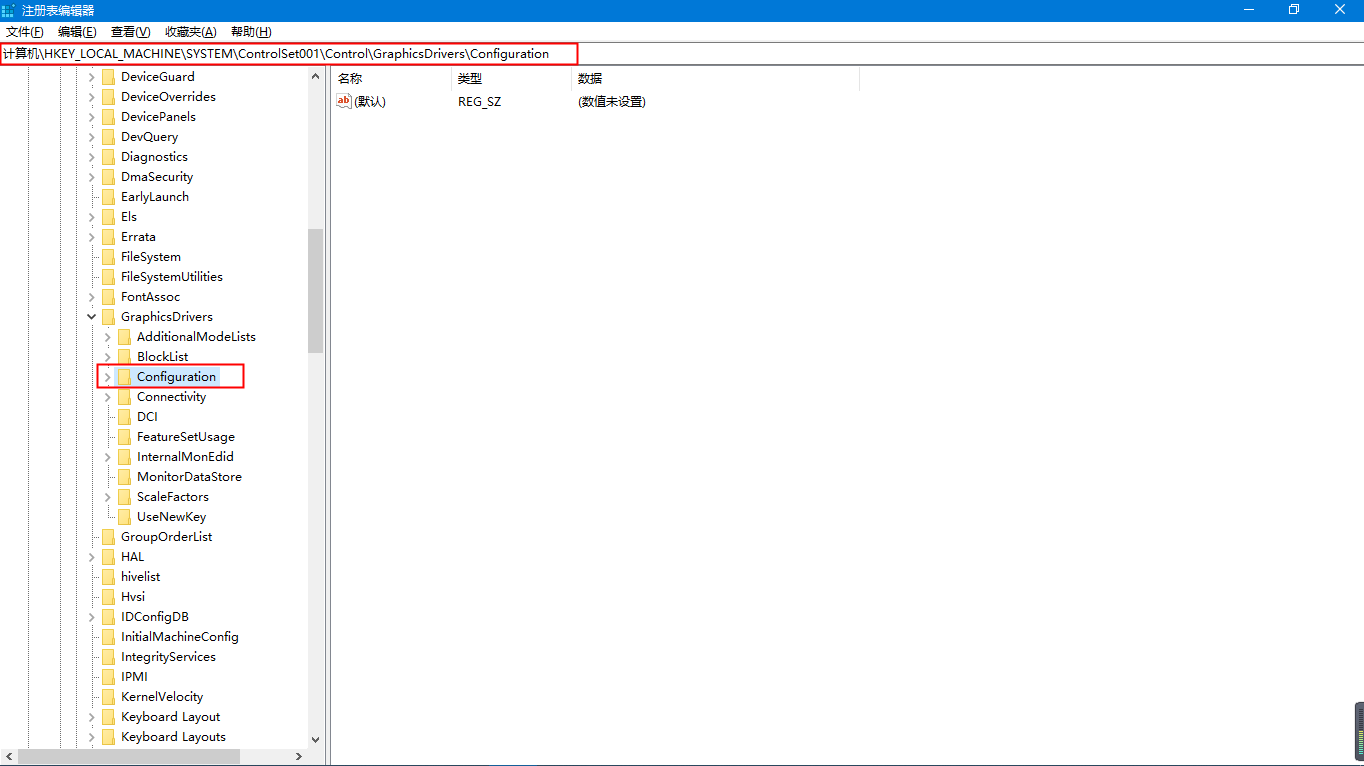This screenshot has width=1364, height=766.
Task: Select the FeatureSetUsage registry key
Action: tap(185, 437)
